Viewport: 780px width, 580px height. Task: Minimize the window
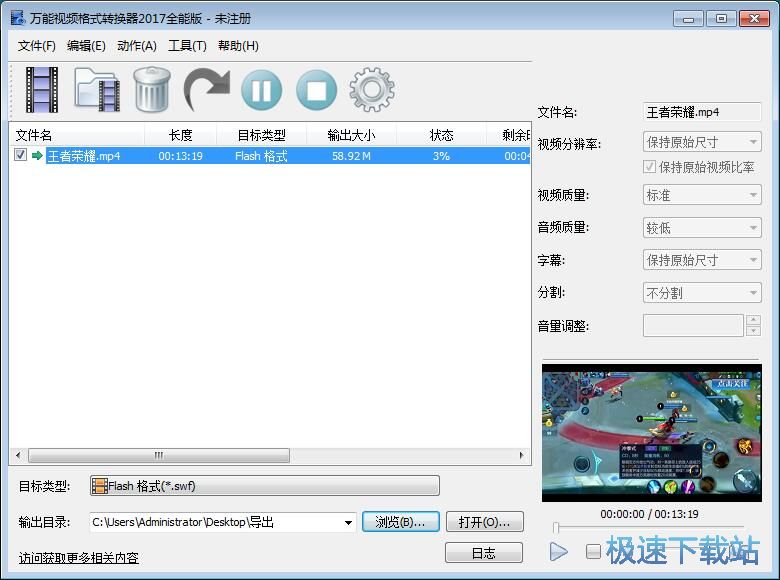[688, 19]
